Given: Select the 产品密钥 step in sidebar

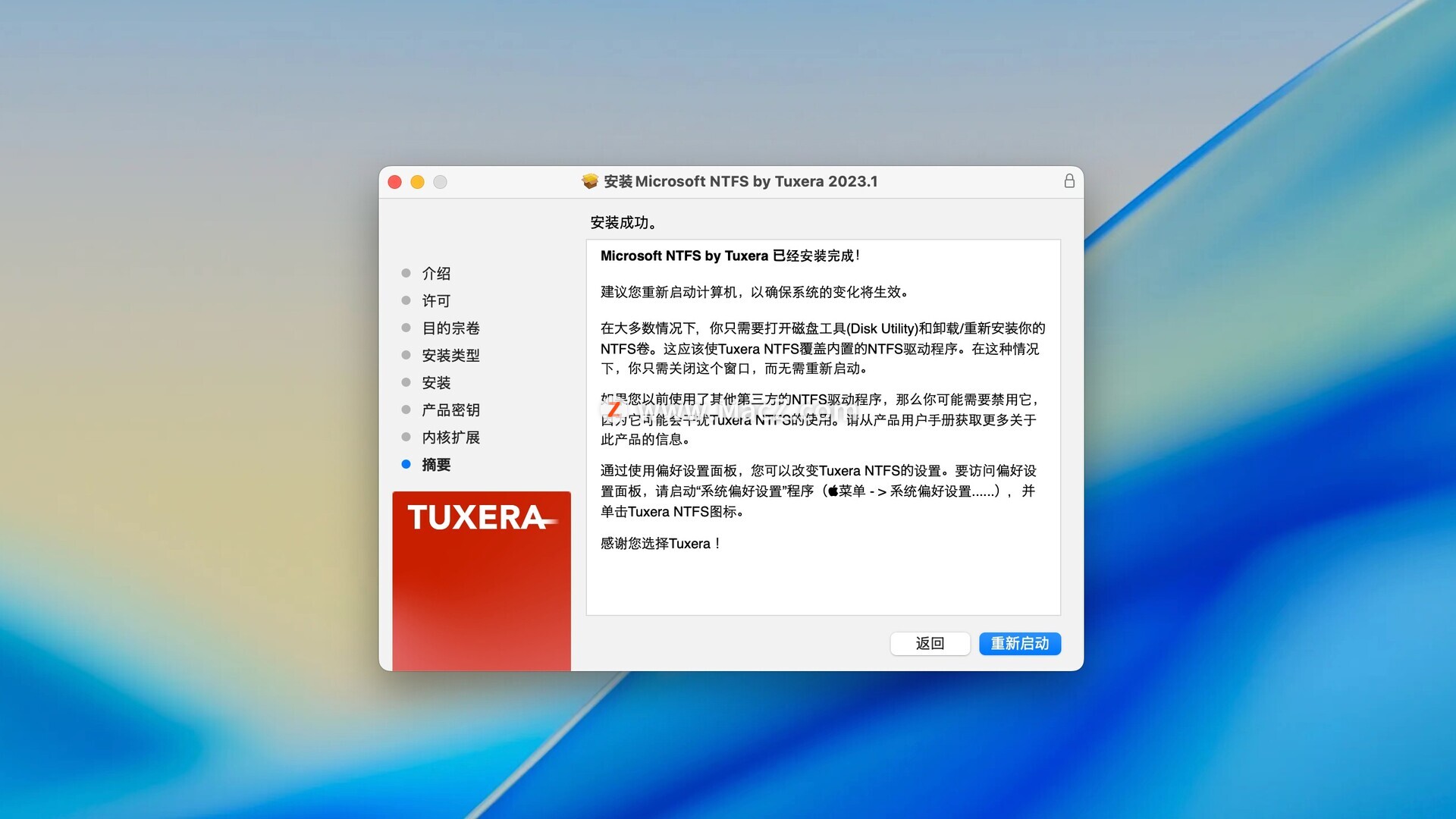Looking at the screenshot, I should (x=450, y=409).
